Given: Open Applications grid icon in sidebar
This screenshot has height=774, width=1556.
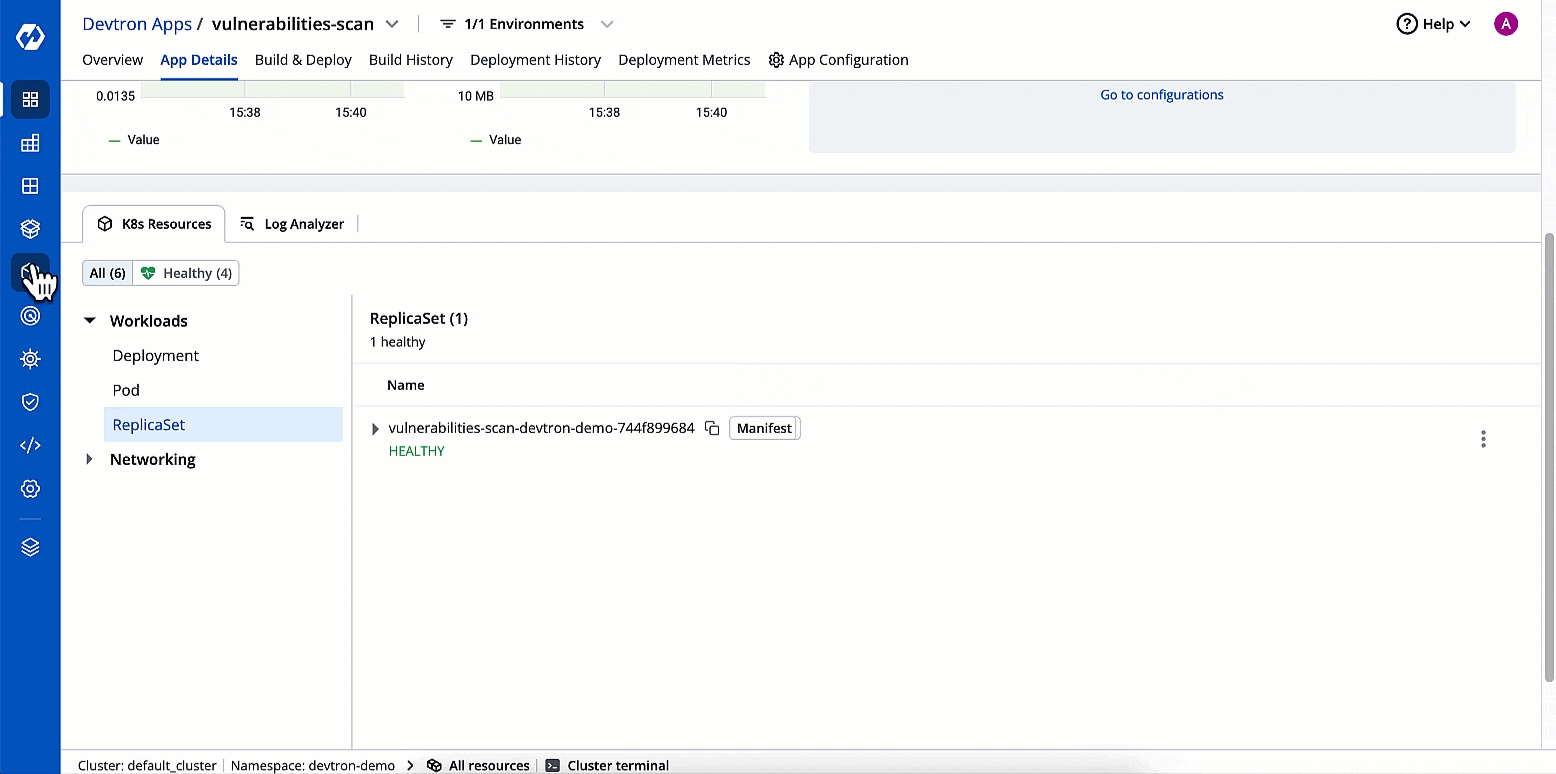Looking at the screenshot, I should pyautogui.click(x=30, y=100).
